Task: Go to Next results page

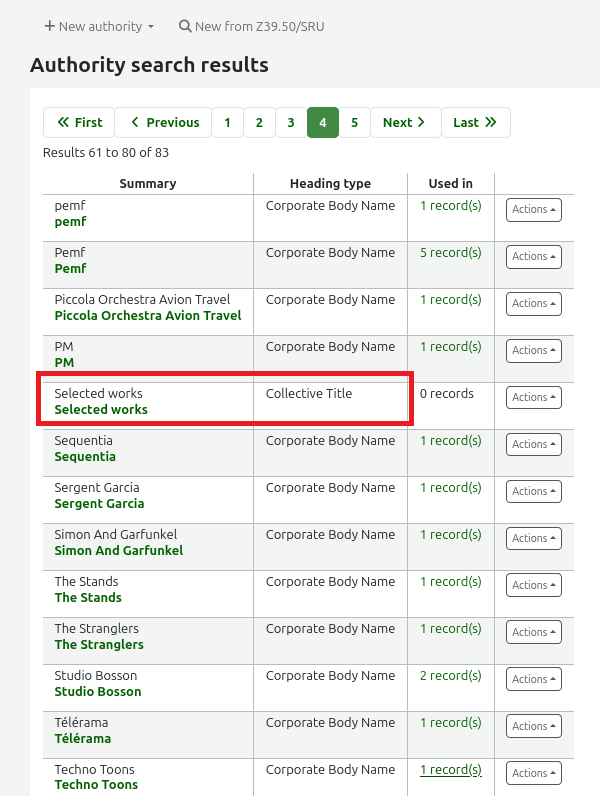Action: pyautogui.click(x=405, y=122)
